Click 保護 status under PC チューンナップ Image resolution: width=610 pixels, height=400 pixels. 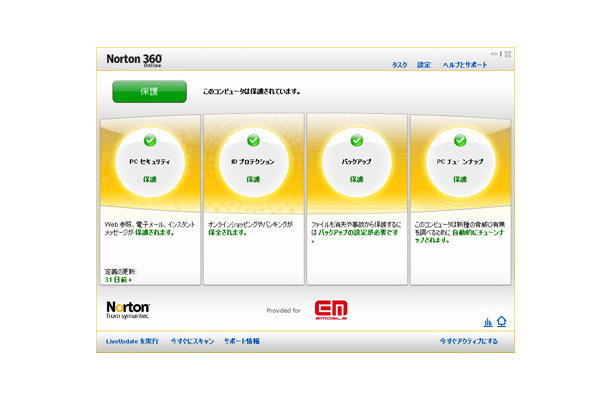(x=460, y=179)
